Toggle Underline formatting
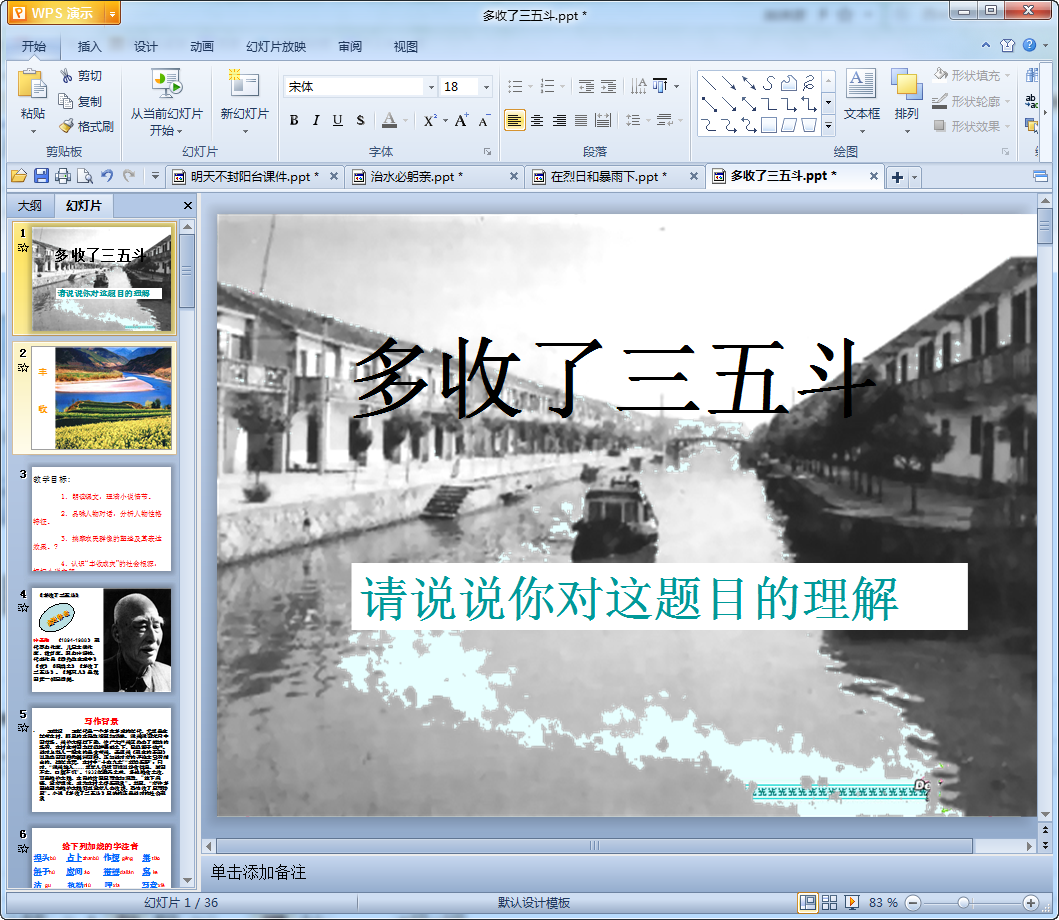 (x=338, y=120)
